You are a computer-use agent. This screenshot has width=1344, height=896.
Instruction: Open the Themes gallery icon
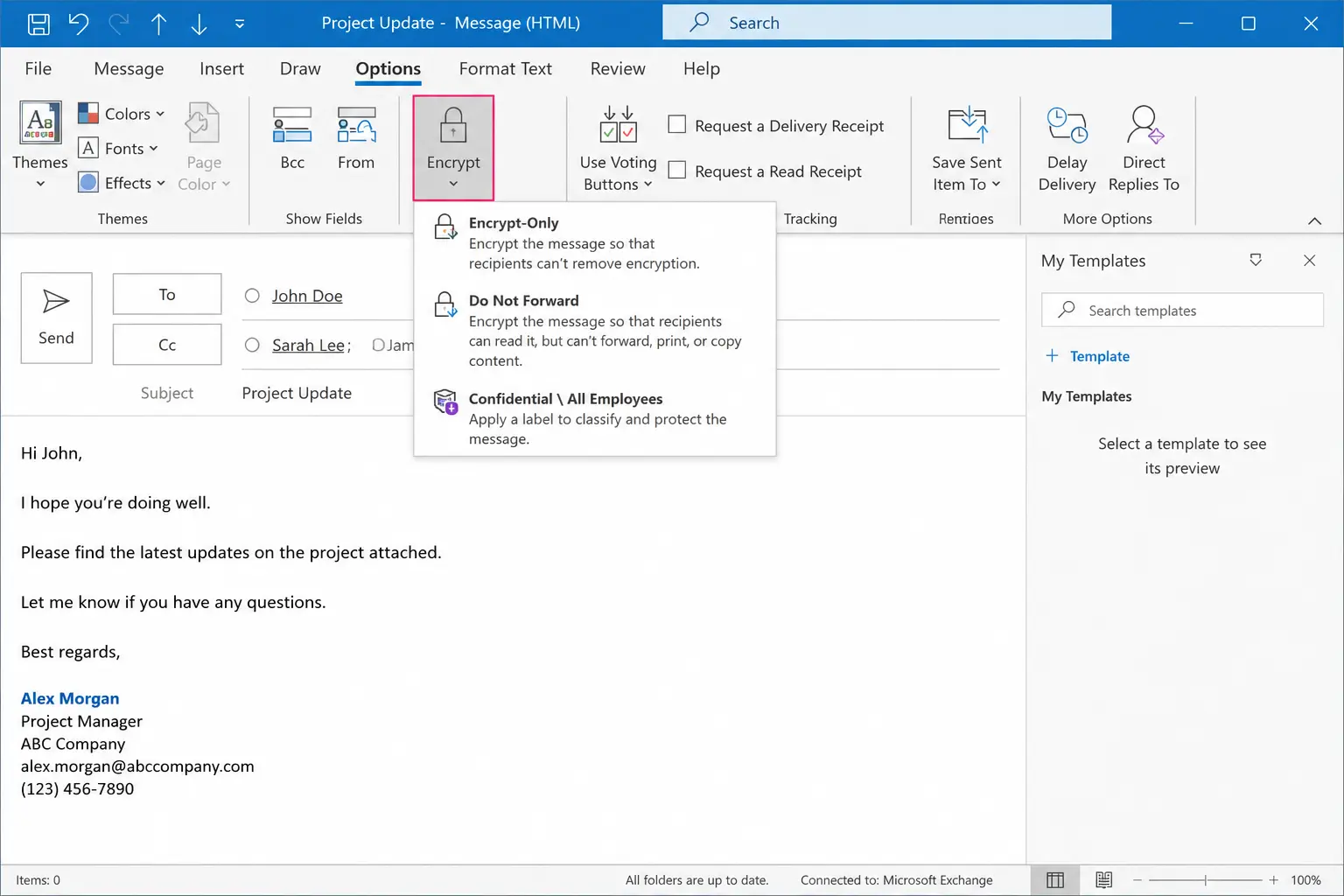pos(40,122)
